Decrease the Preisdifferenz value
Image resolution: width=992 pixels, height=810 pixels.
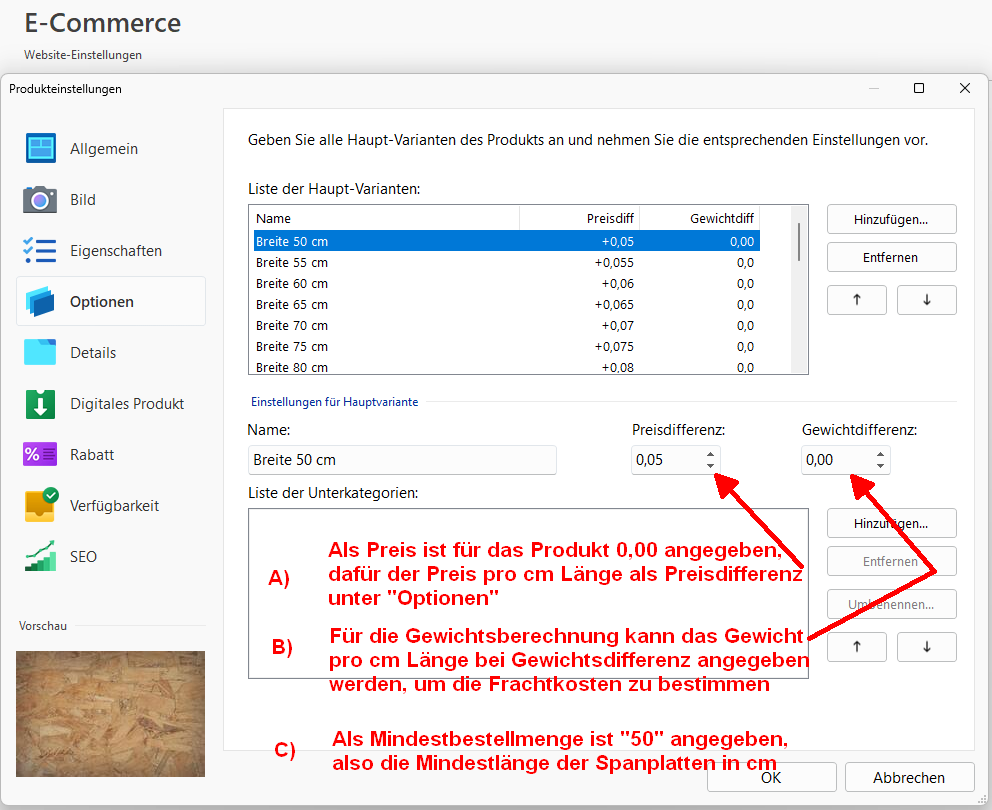(710, 466)
